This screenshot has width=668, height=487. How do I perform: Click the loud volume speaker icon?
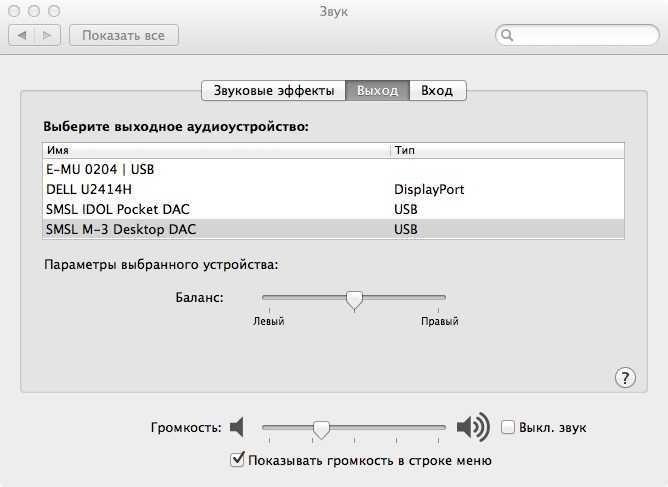click(x=473, y=427)
